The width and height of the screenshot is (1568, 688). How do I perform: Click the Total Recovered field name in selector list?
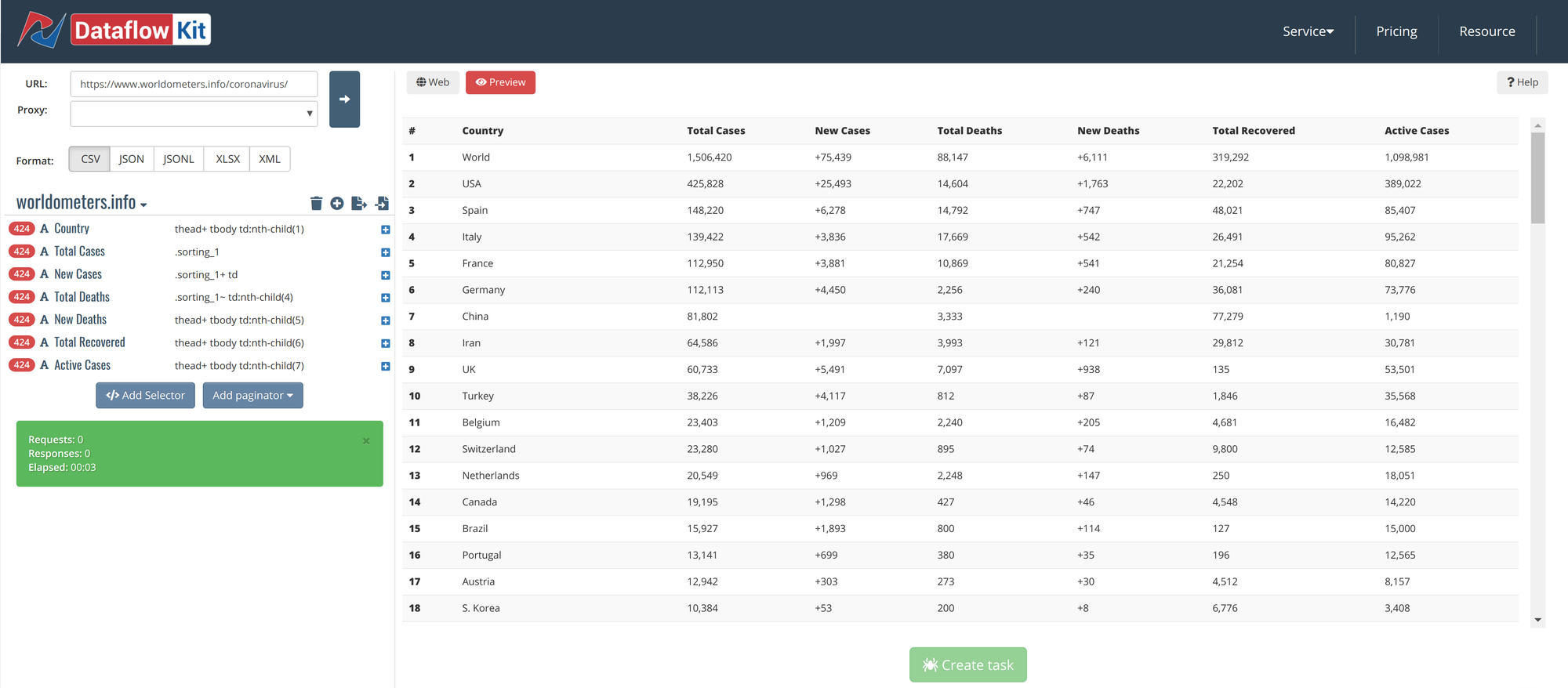click(89, 342)
